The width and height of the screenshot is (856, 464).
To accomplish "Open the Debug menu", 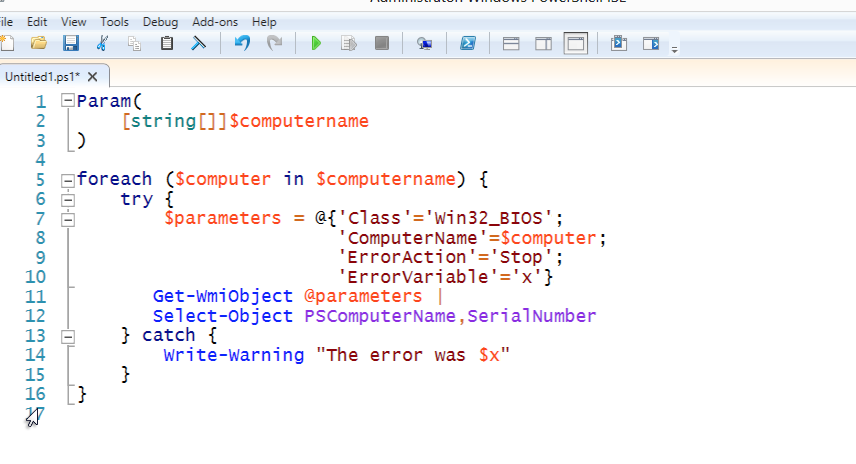I will [160, 21].
